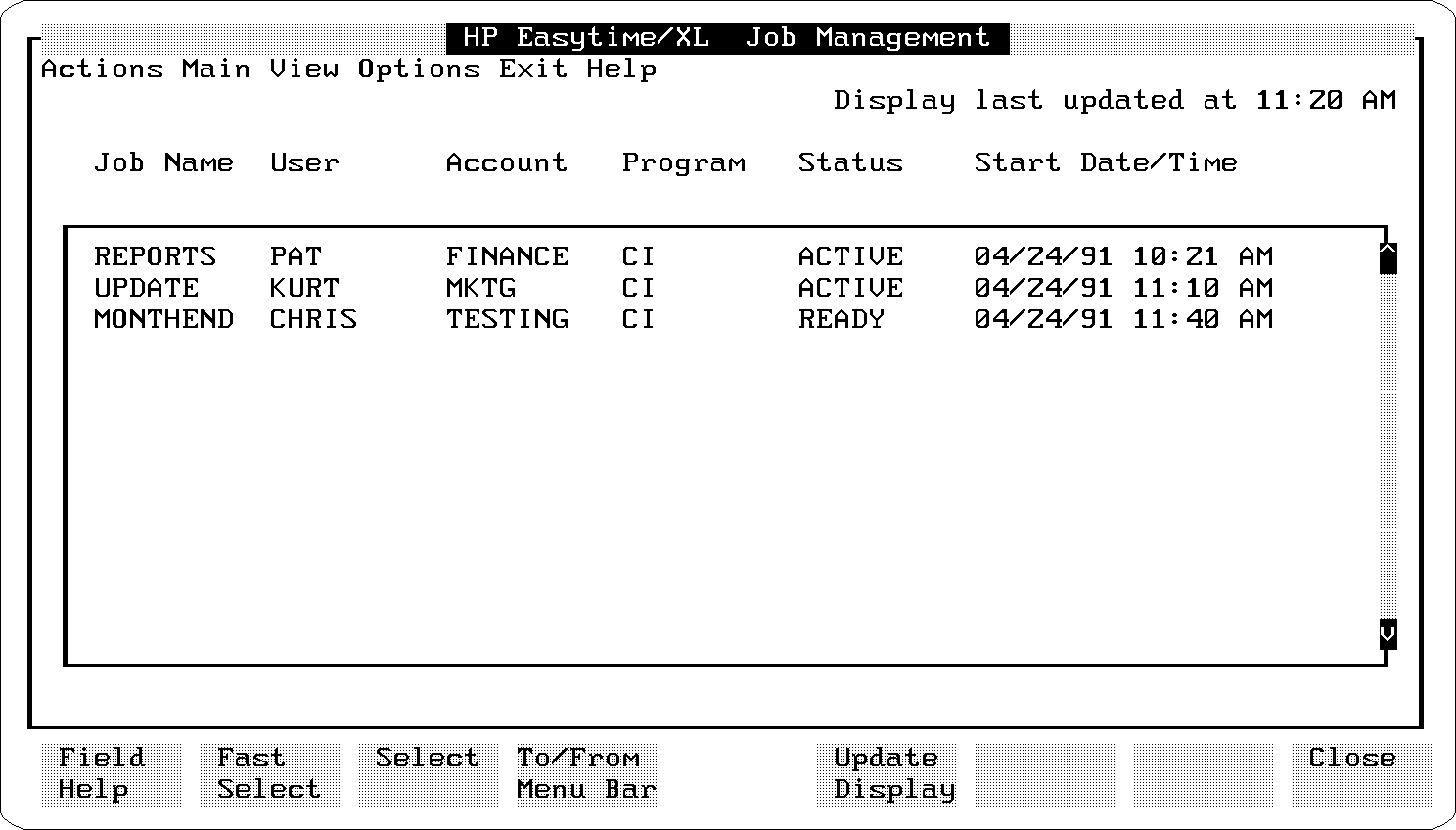Click the scroll down arrow
This screenshot has height=830, width=1456.
1388,634
